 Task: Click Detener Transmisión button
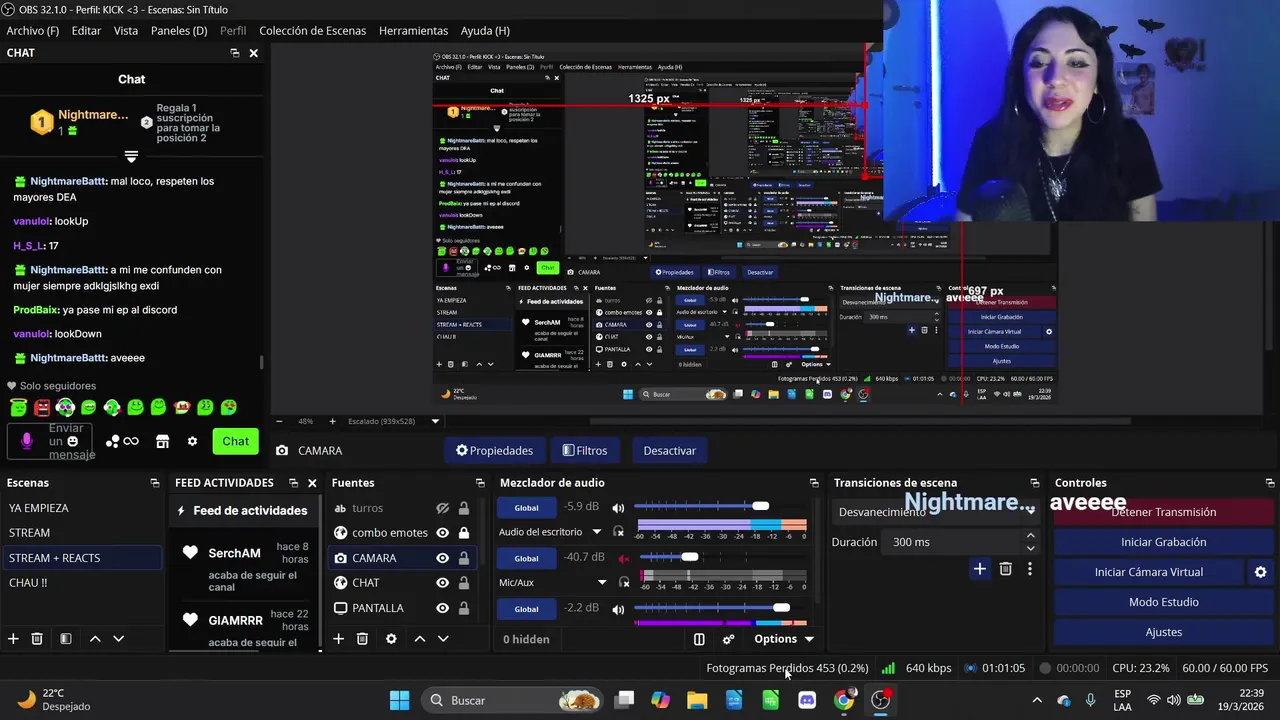tap(1163, 512)
